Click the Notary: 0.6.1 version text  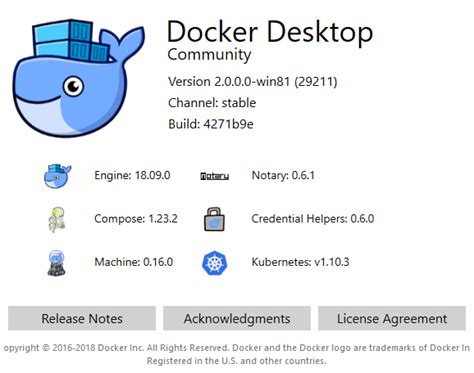tap(283, 175)
